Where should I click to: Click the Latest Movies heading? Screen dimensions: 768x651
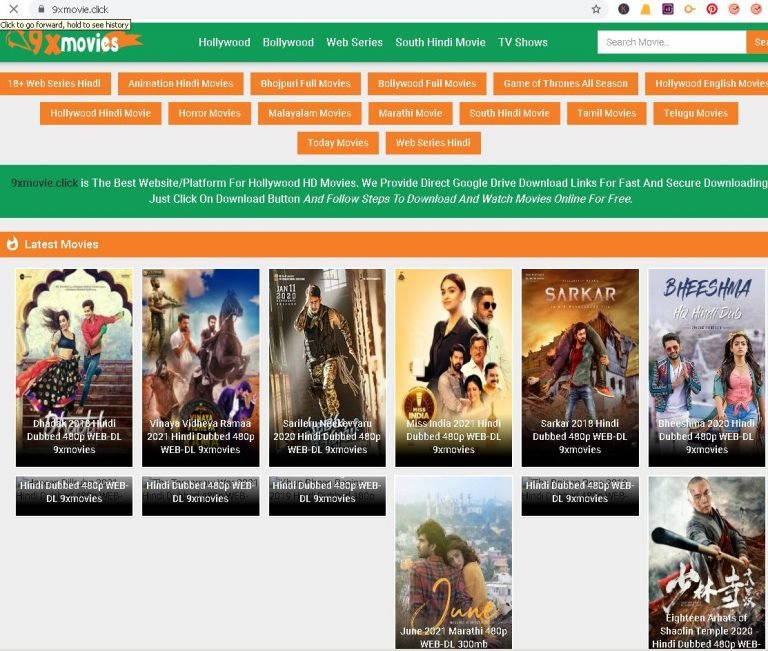pyautogui.click(x=61, y=244)
